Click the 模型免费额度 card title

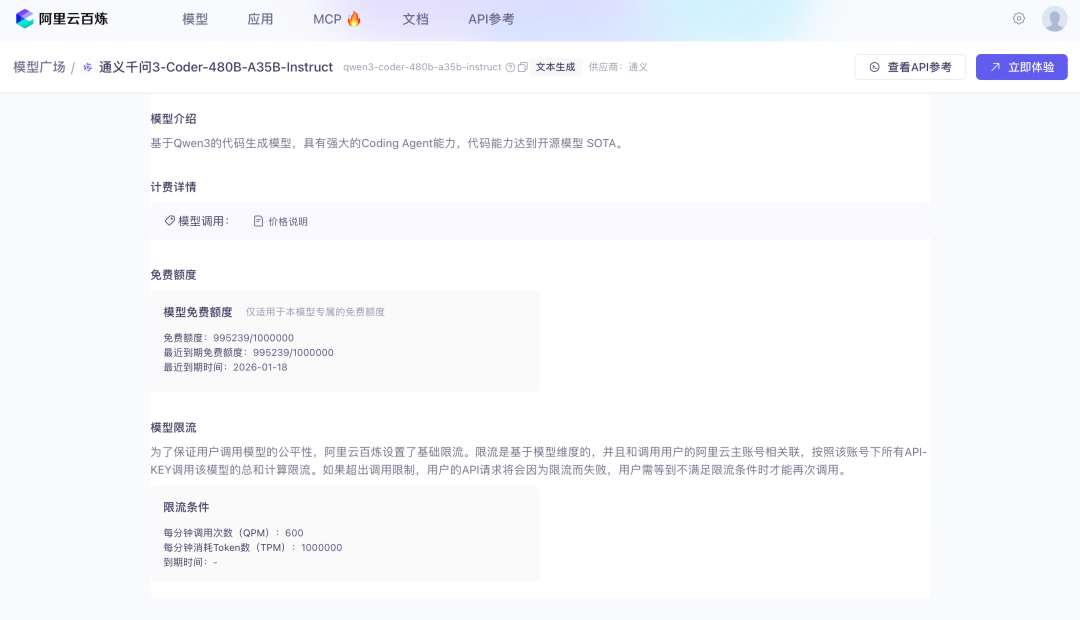(x=198, y=312)
